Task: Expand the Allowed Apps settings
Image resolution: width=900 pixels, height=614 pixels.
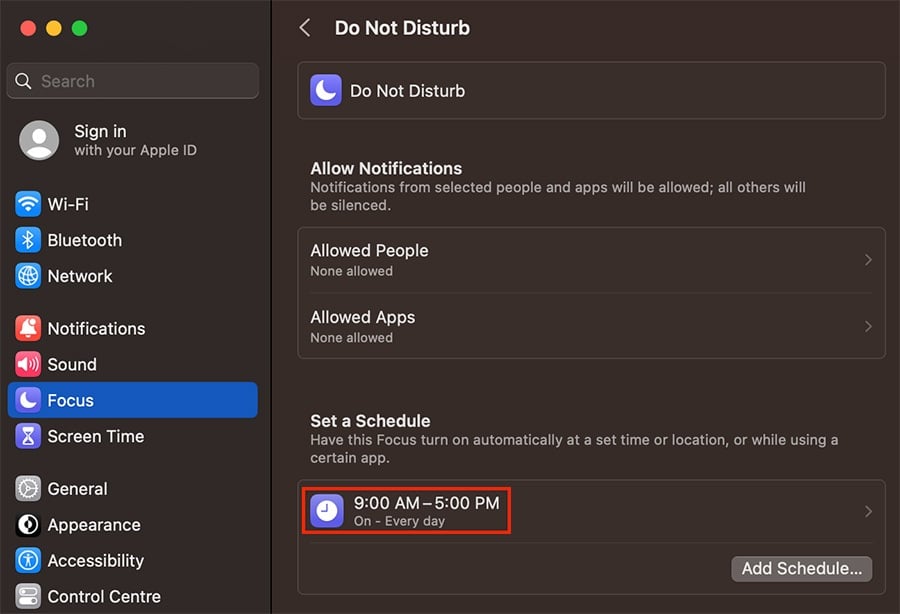Action: 591,326
